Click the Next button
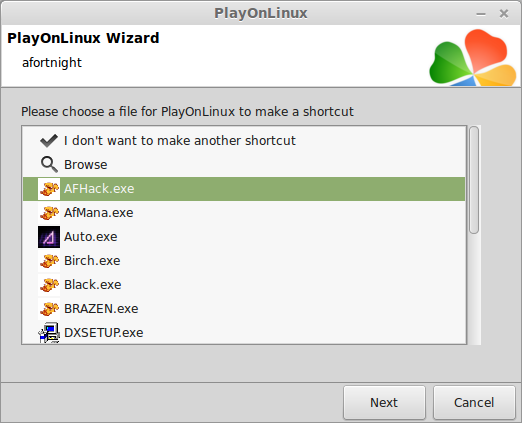This screenshot has width=522, height=423. [x=384, y=403]
